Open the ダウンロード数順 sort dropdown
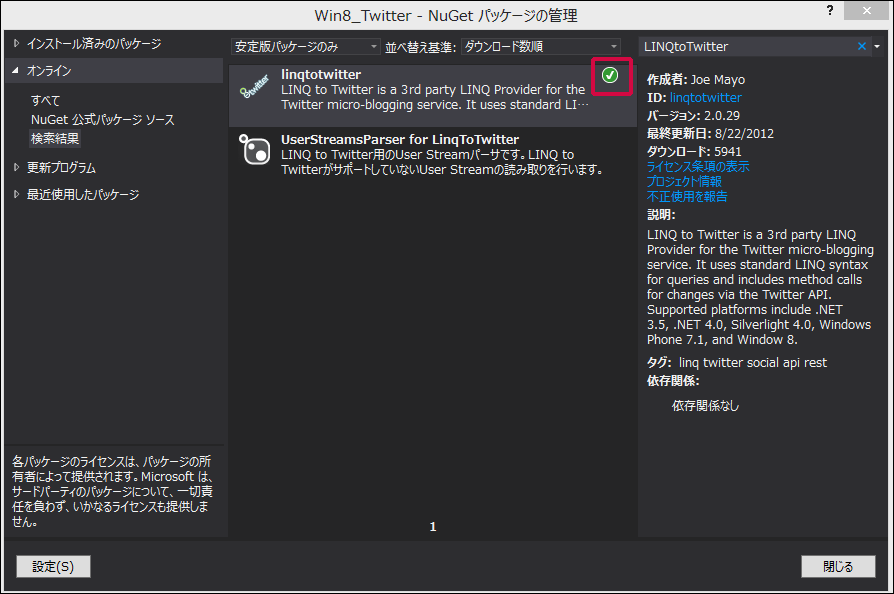Viewport: 894px width, 594px height. 541,46
